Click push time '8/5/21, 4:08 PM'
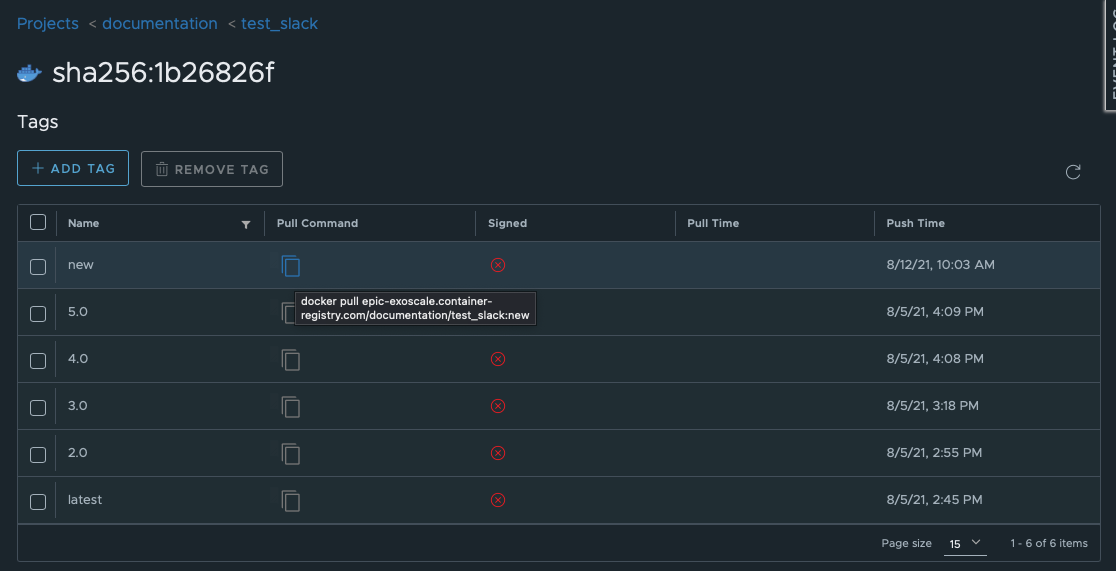The height and width of the screenshot is (571, 1116). pyautogui.click(x=935, y=358)
